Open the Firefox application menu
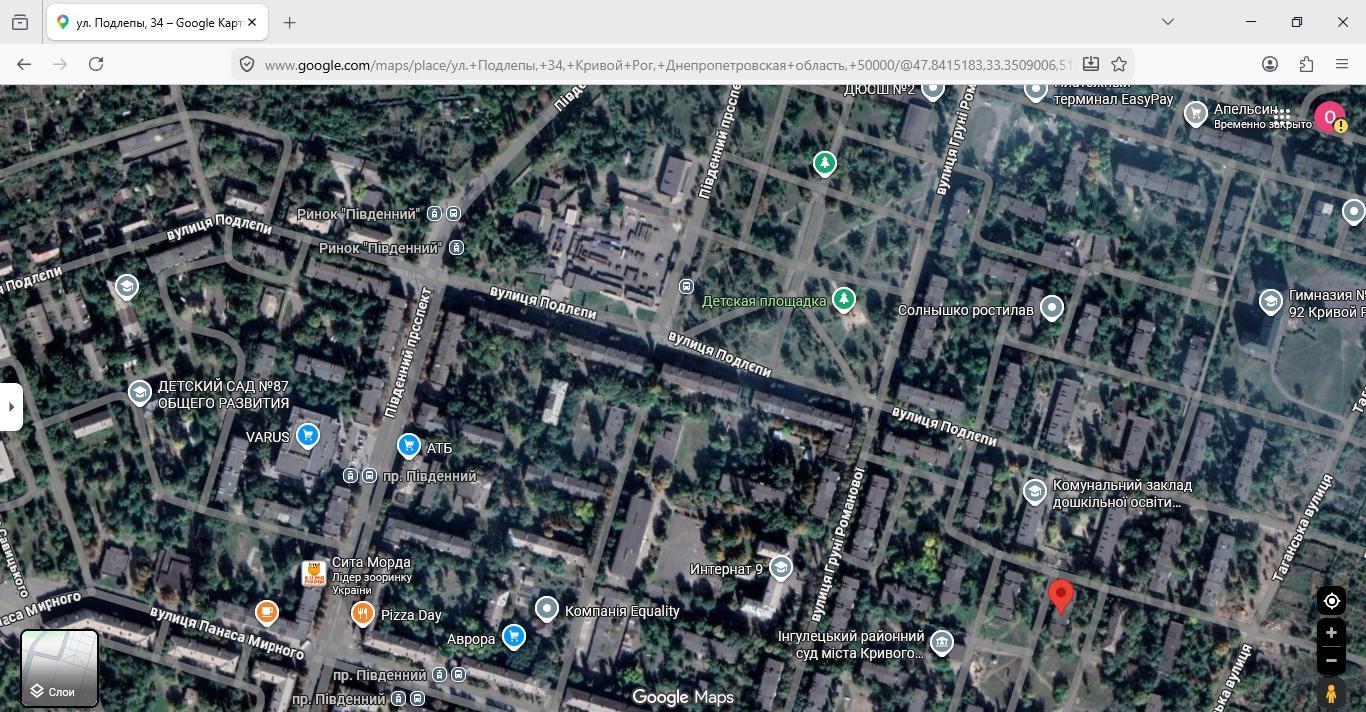 1342,64
